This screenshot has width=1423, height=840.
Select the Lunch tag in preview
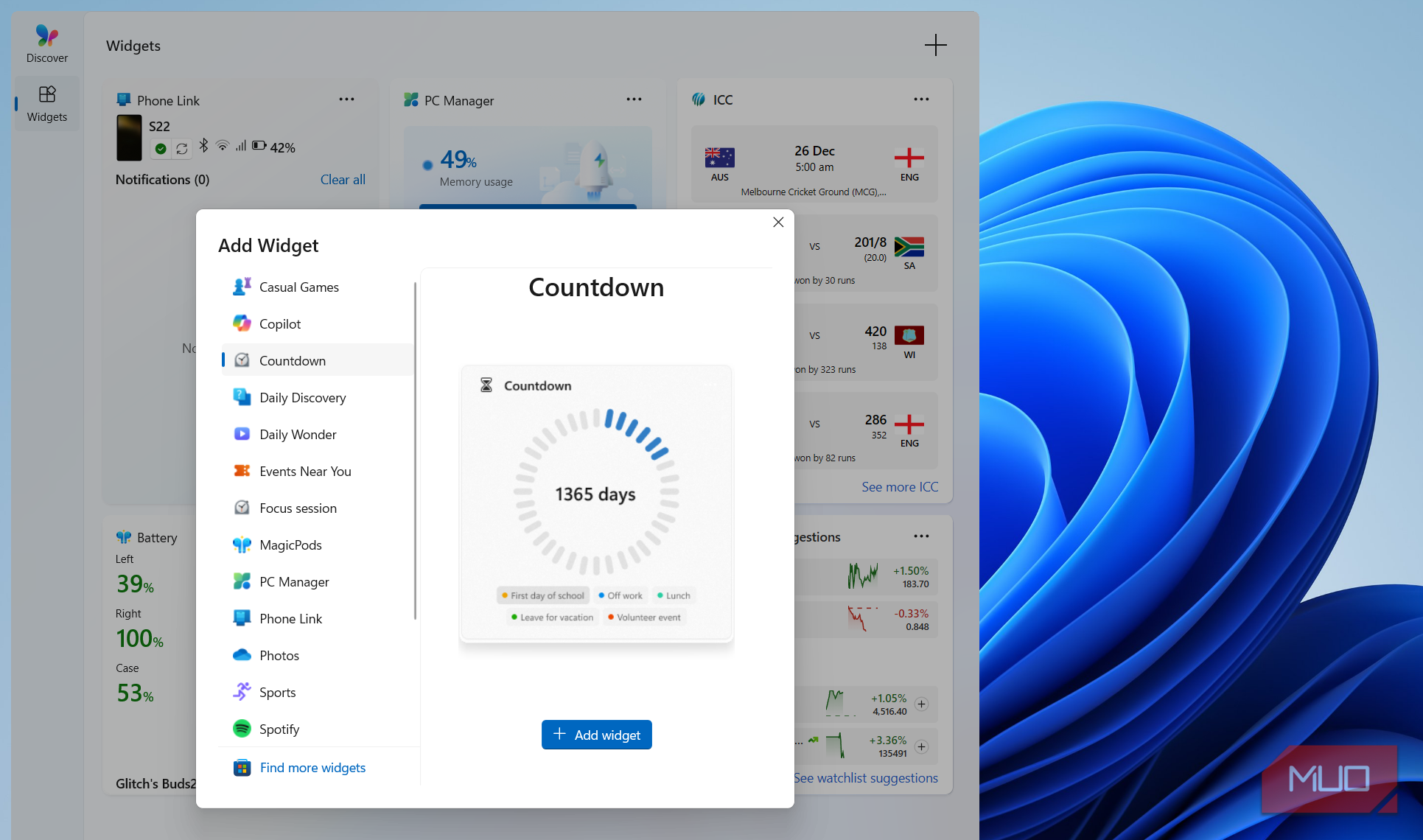[x=674, y=595]
